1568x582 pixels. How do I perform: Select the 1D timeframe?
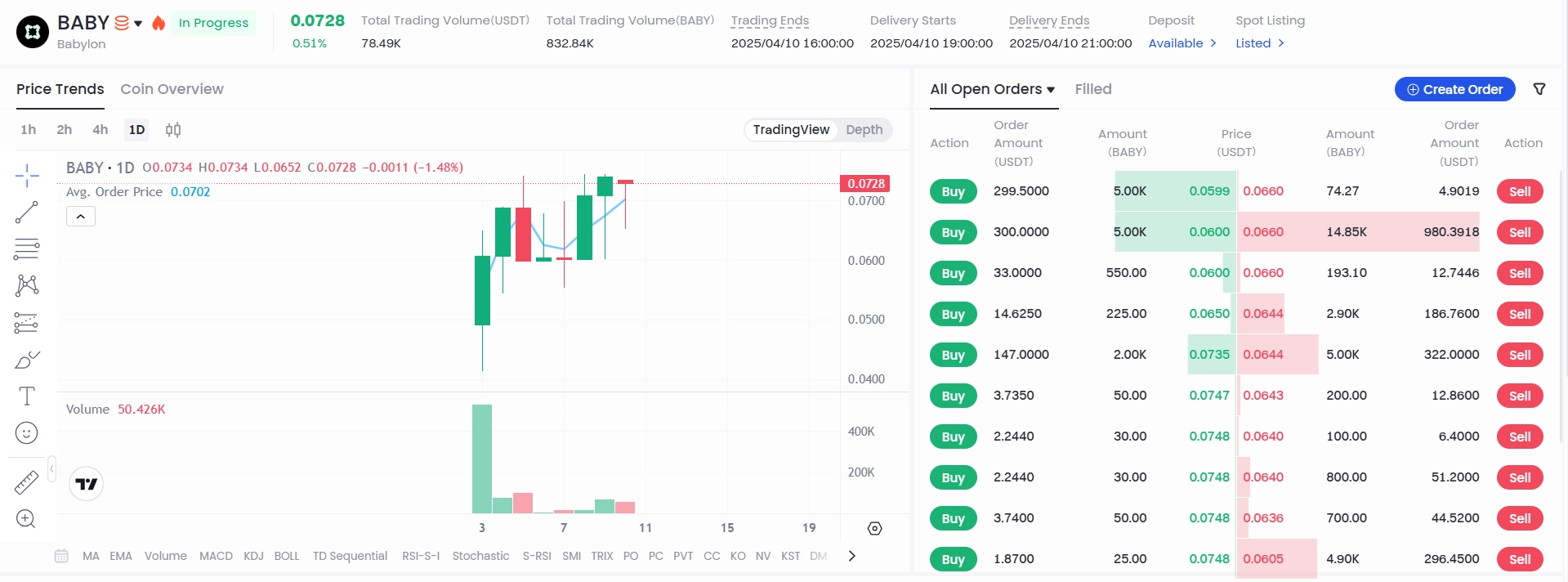coord(136,129)
